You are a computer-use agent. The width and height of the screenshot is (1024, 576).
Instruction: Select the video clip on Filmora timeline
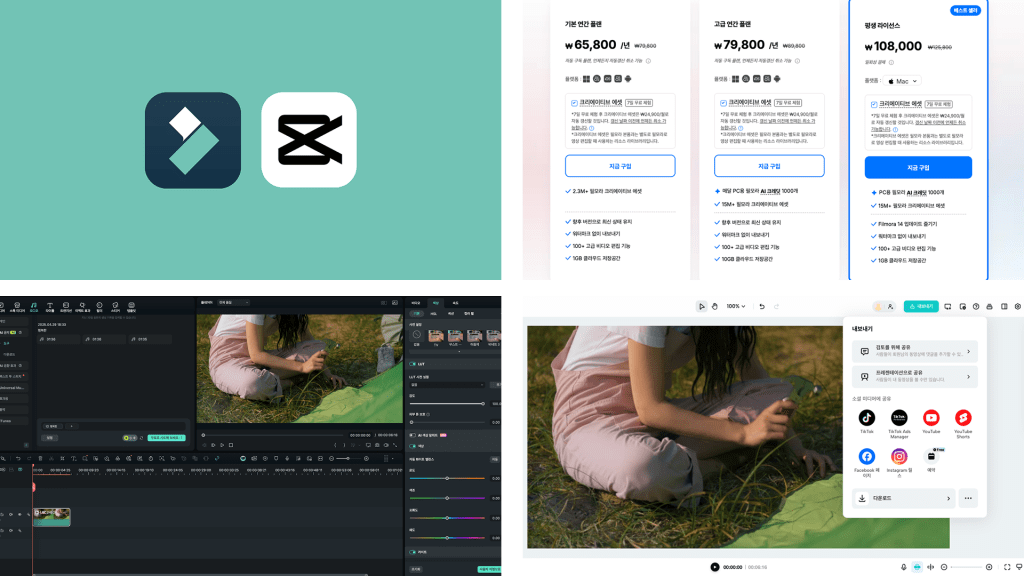(x=52, y=517)
